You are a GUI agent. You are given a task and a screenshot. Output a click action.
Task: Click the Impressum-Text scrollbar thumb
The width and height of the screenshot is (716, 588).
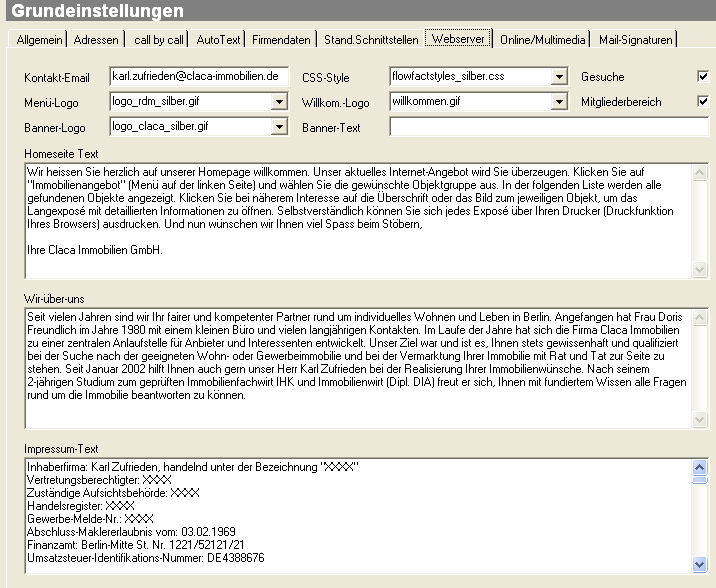pyautogui.click(x=700, y=480)
